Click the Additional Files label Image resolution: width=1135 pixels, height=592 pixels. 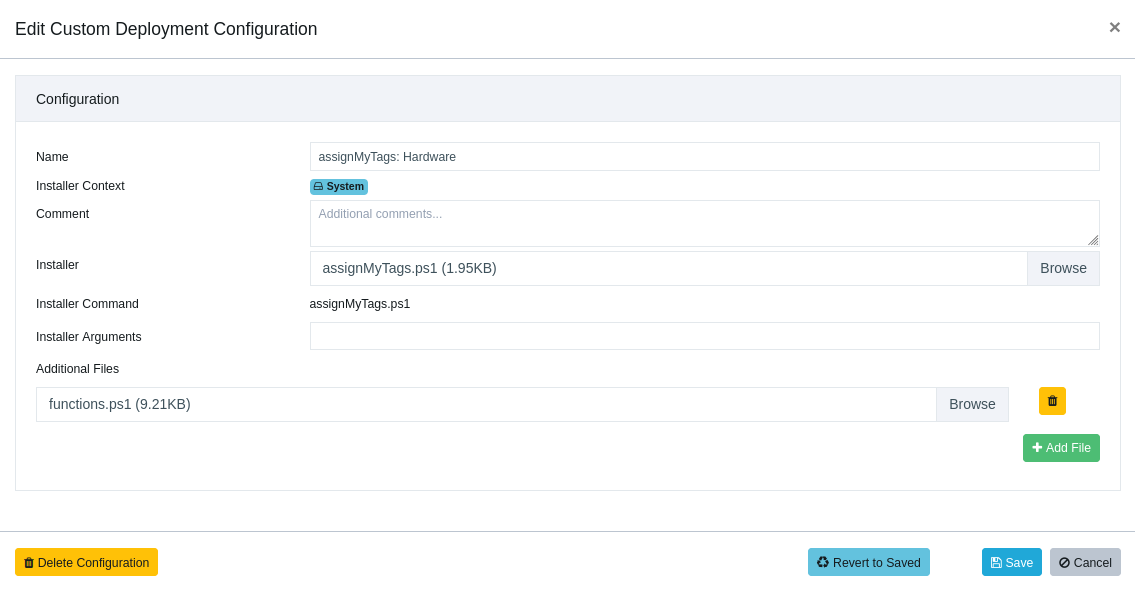[x=77, y=369]
